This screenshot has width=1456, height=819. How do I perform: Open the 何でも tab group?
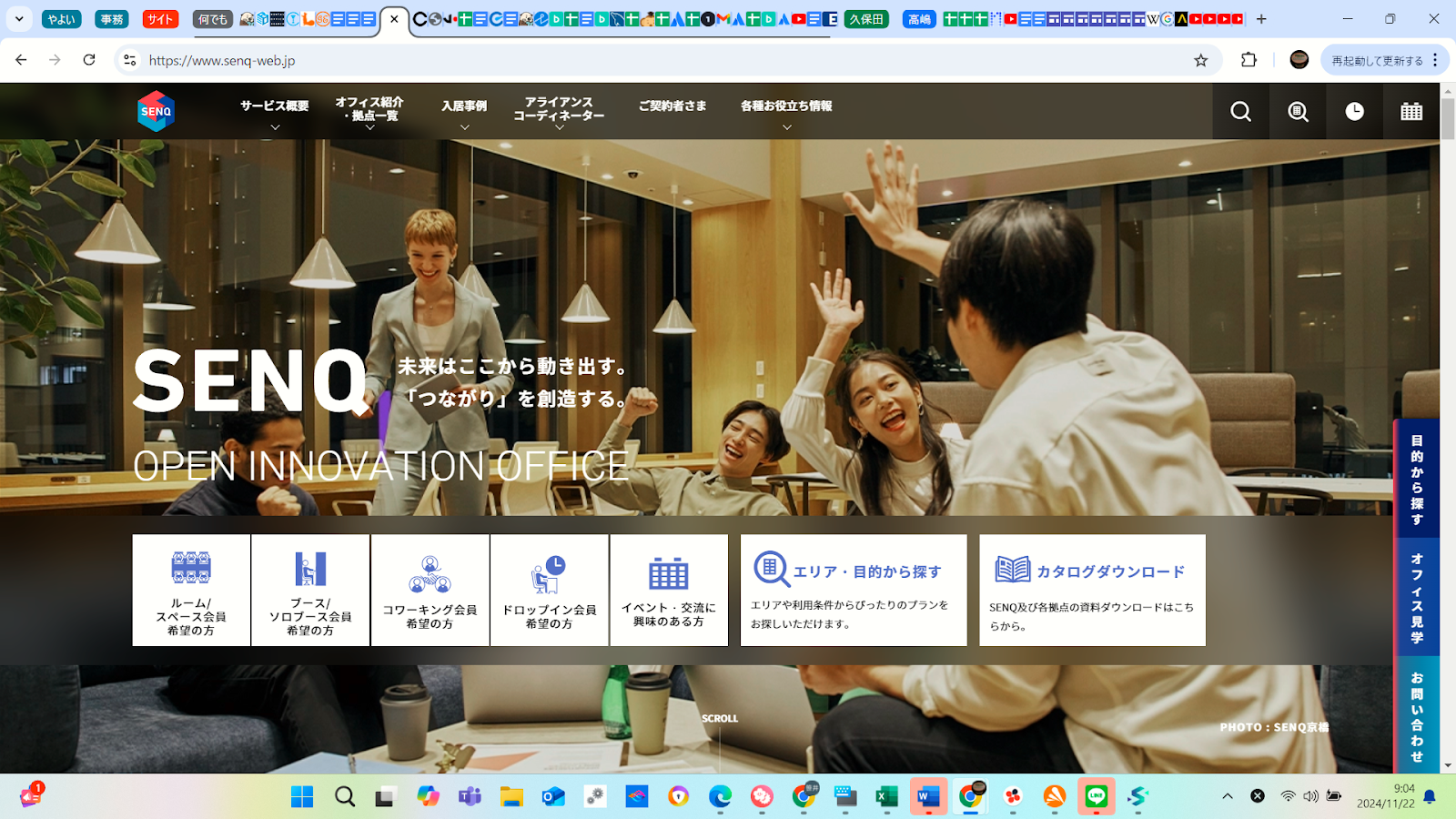213,19
